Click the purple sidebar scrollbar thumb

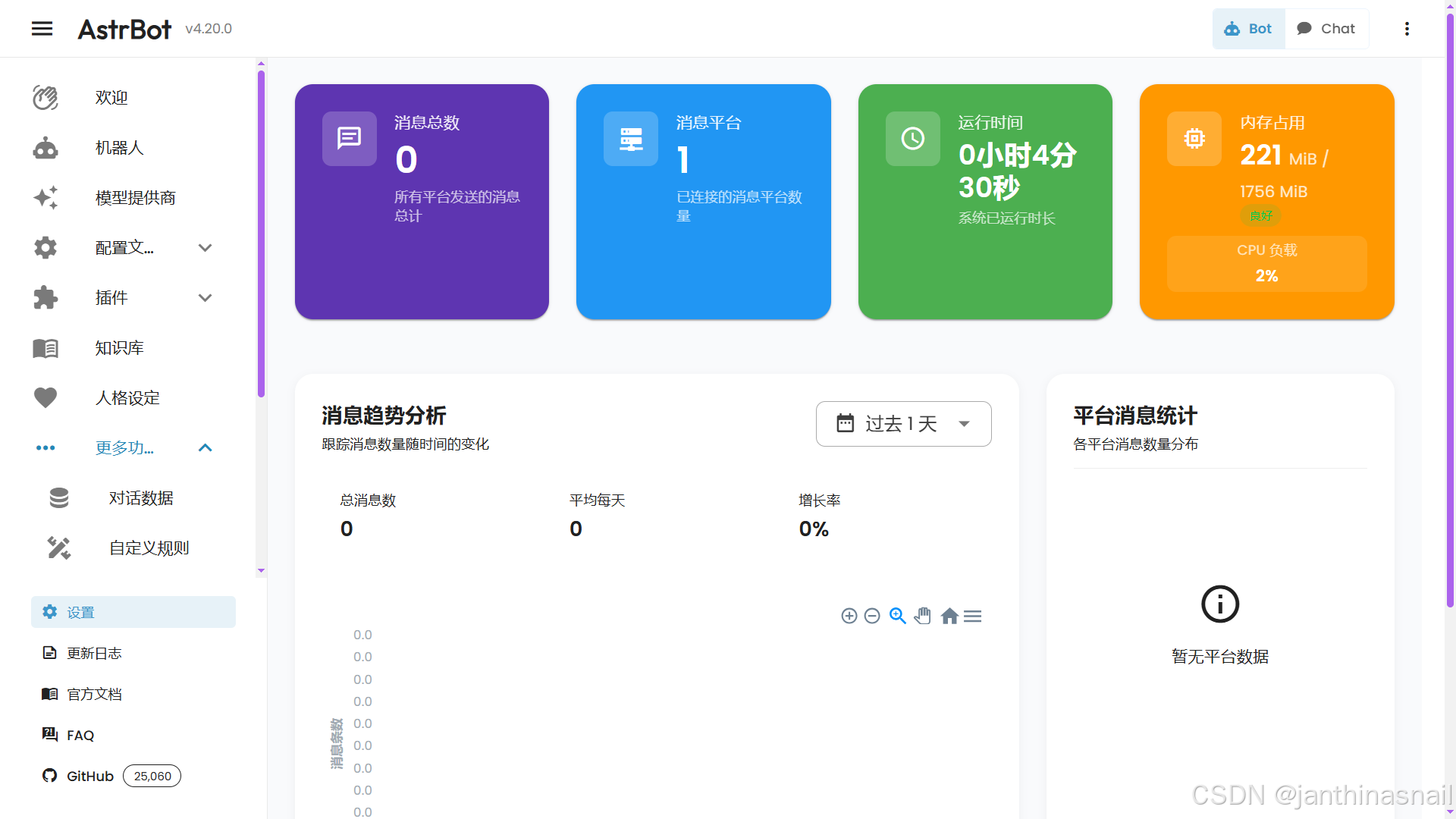click(261, 234)
